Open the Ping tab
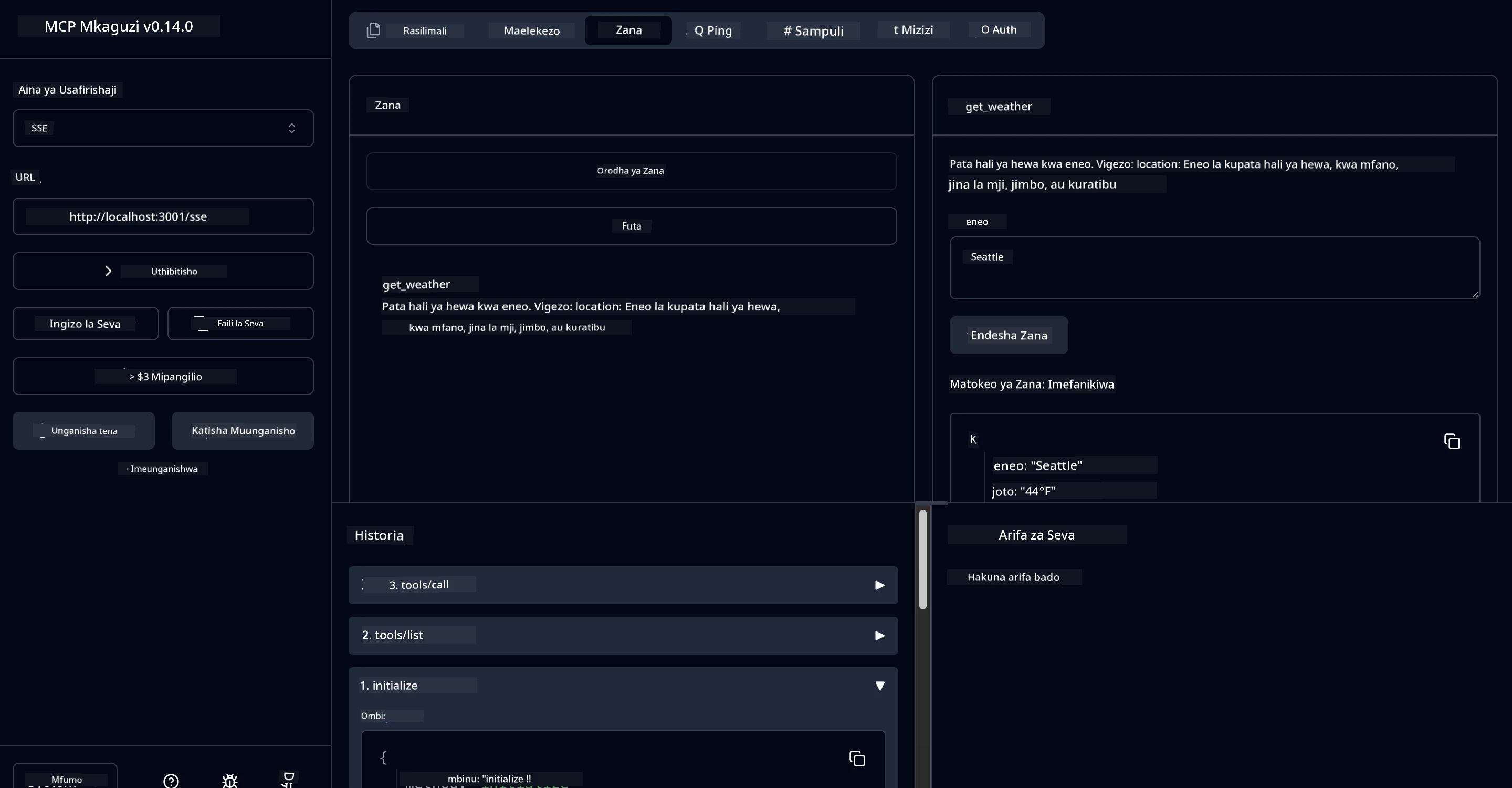1512x788 pixels. 713,30
